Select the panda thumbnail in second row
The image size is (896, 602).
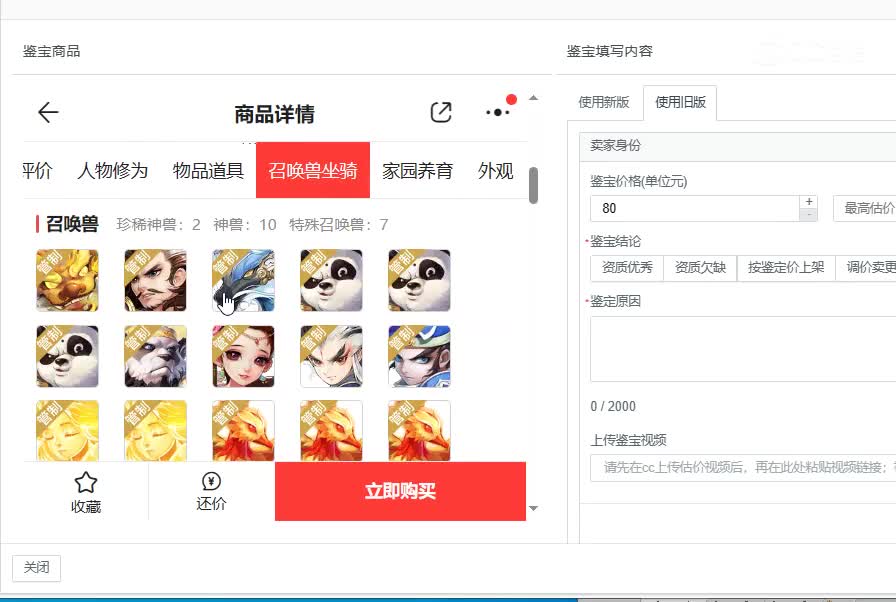pos(67,356)
